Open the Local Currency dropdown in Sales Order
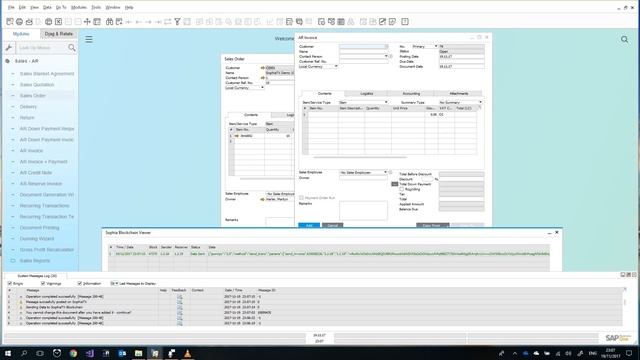The height and width of the screenshot is (360, 640). tap(262, 88)
